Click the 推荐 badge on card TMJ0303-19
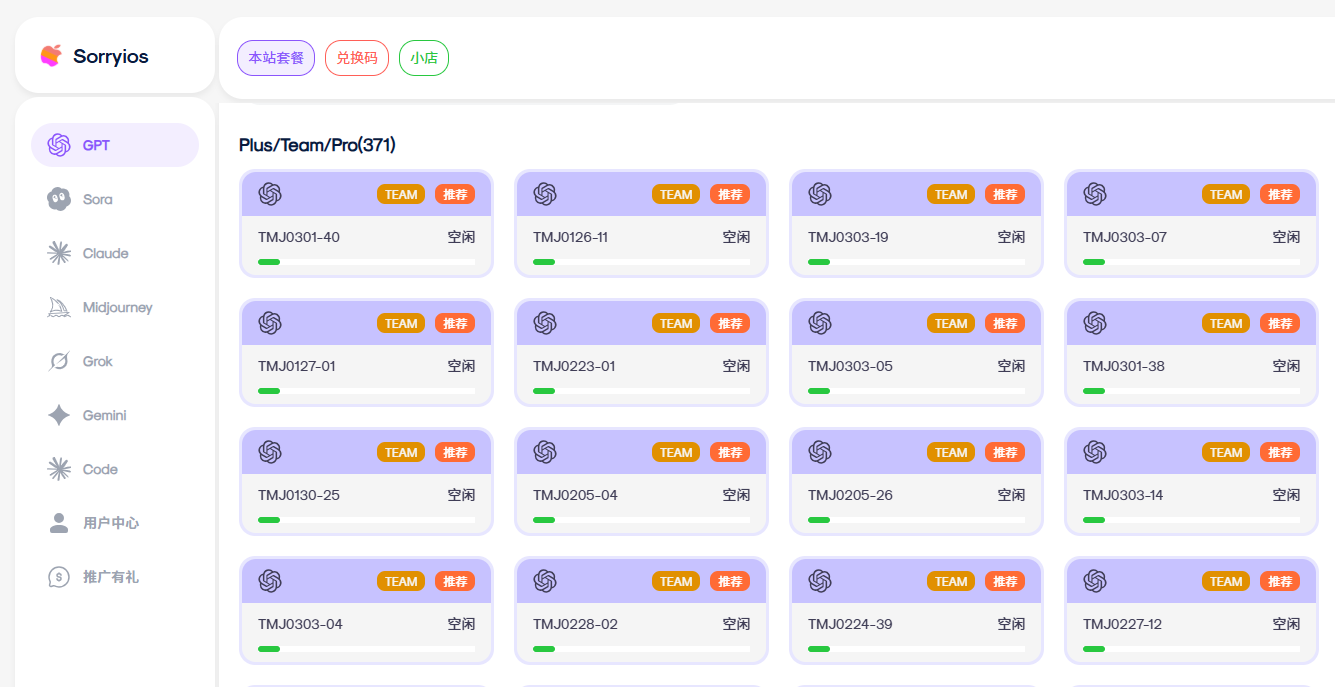The width and height of the screenshot is (1335, 687). pos(1006,194)
